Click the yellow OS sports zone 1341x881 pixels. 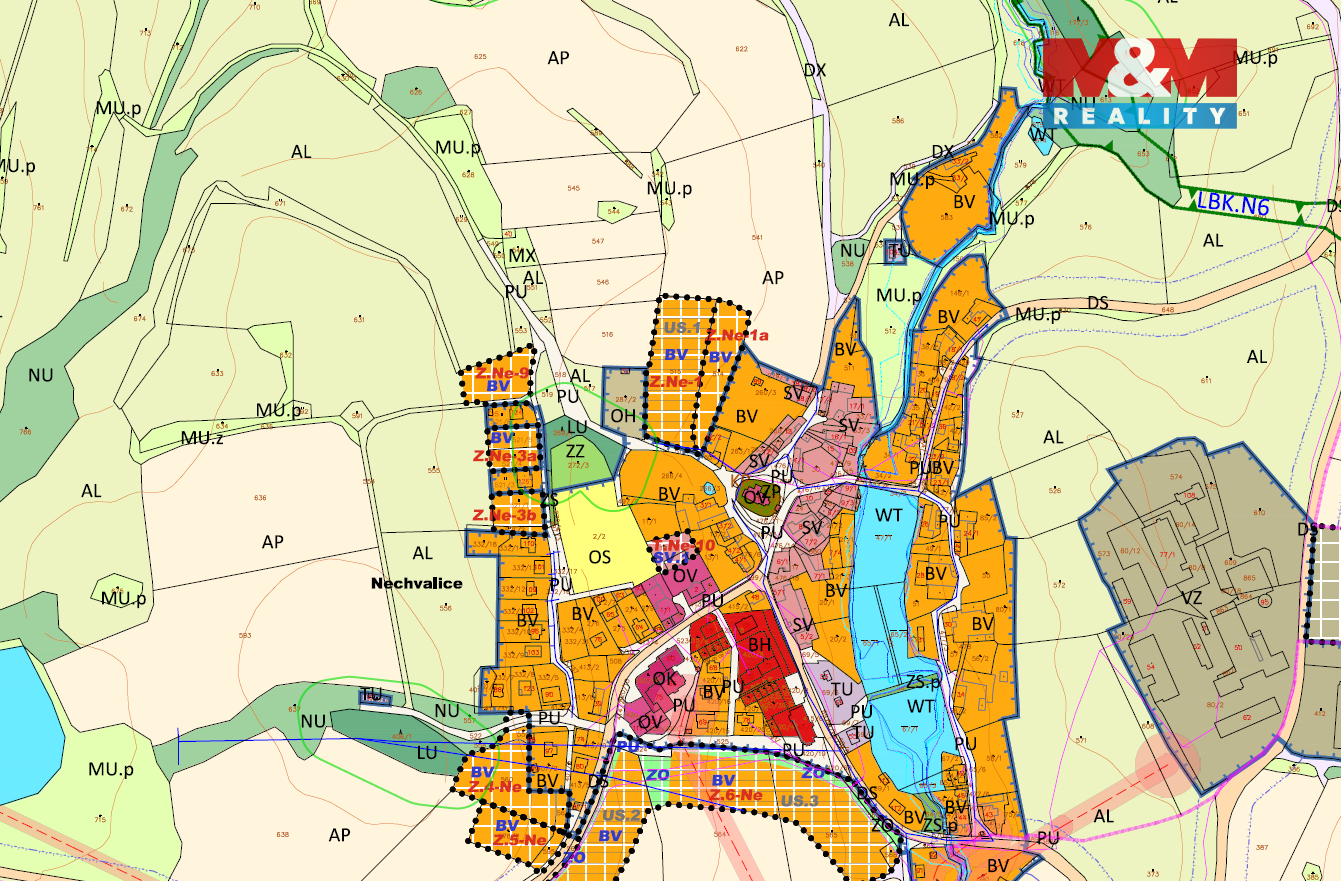coord(600,556)
